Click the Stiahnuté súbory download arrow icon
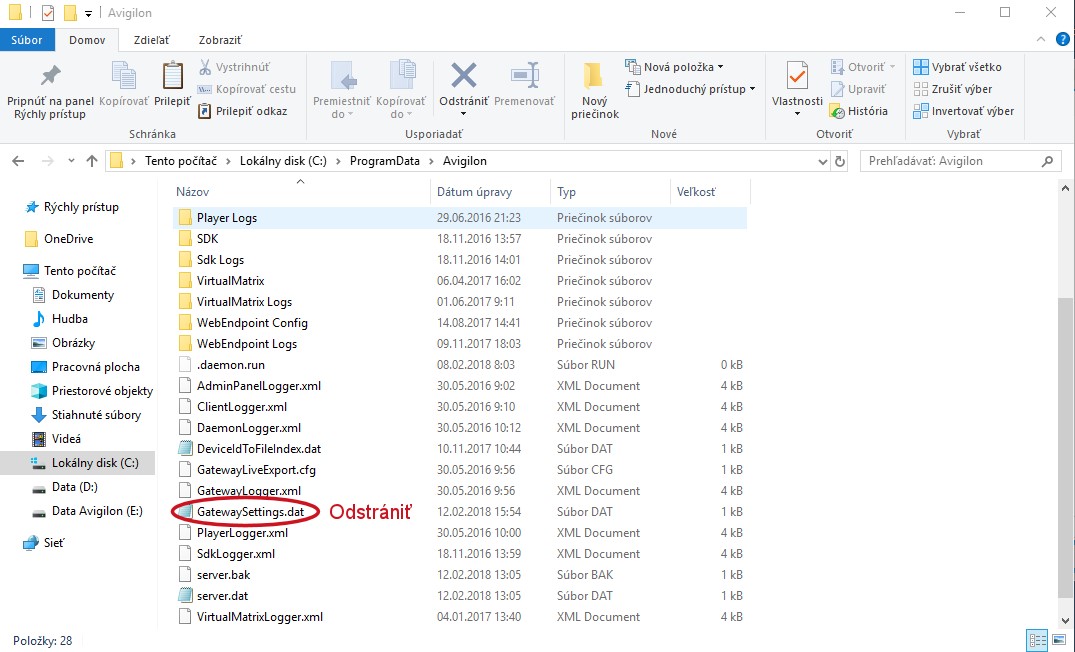The width and height of the screenshot is (1075, 652). coord(39,415)
